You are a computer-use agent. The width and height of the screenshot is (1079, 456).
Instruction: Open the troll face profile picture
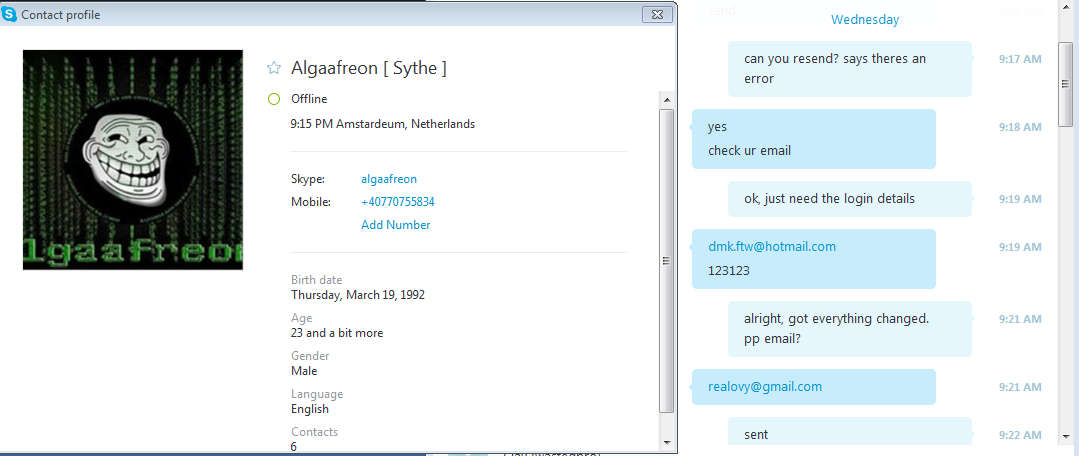coord(133,160)
